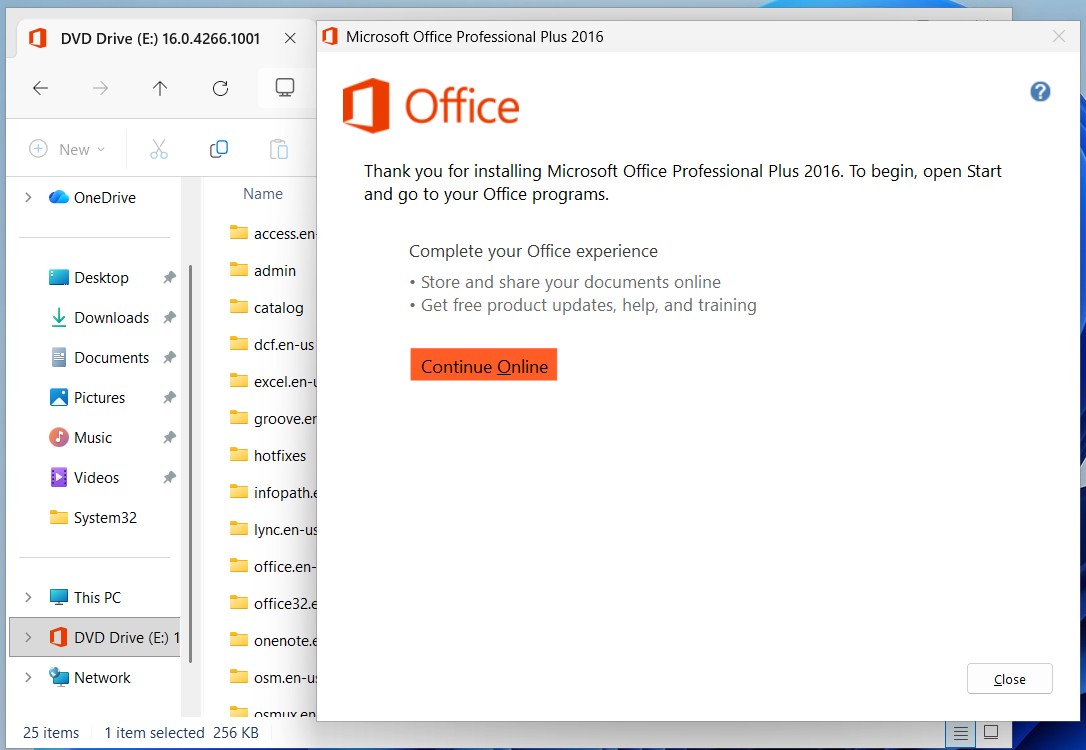Expand This PC in navigation pane
This screenshot has width=1086, height=750.
coord(28,598)
